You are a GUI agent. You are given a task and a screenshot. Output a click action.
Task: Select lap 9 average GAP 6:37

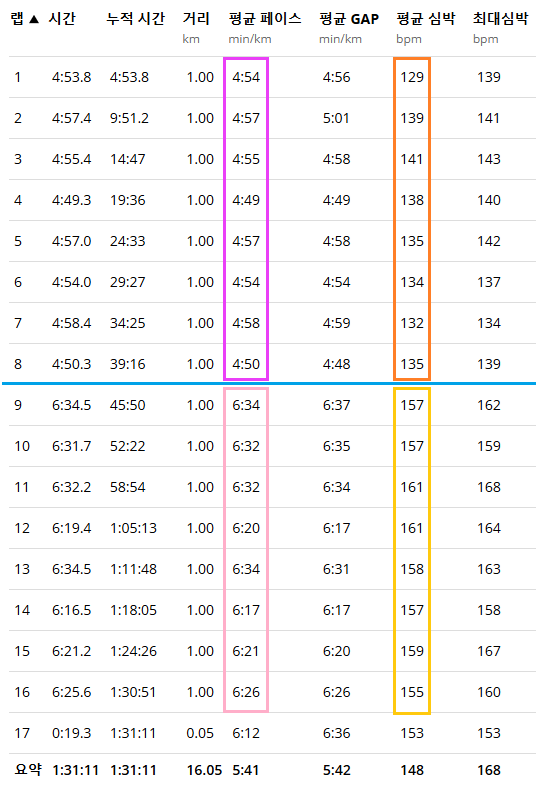pyautogui.click(x=336, y=405)
